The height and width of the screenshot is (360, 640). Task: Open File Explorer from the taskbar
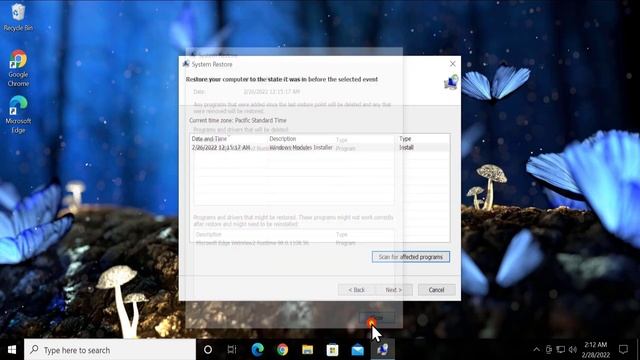pos(307,350)
